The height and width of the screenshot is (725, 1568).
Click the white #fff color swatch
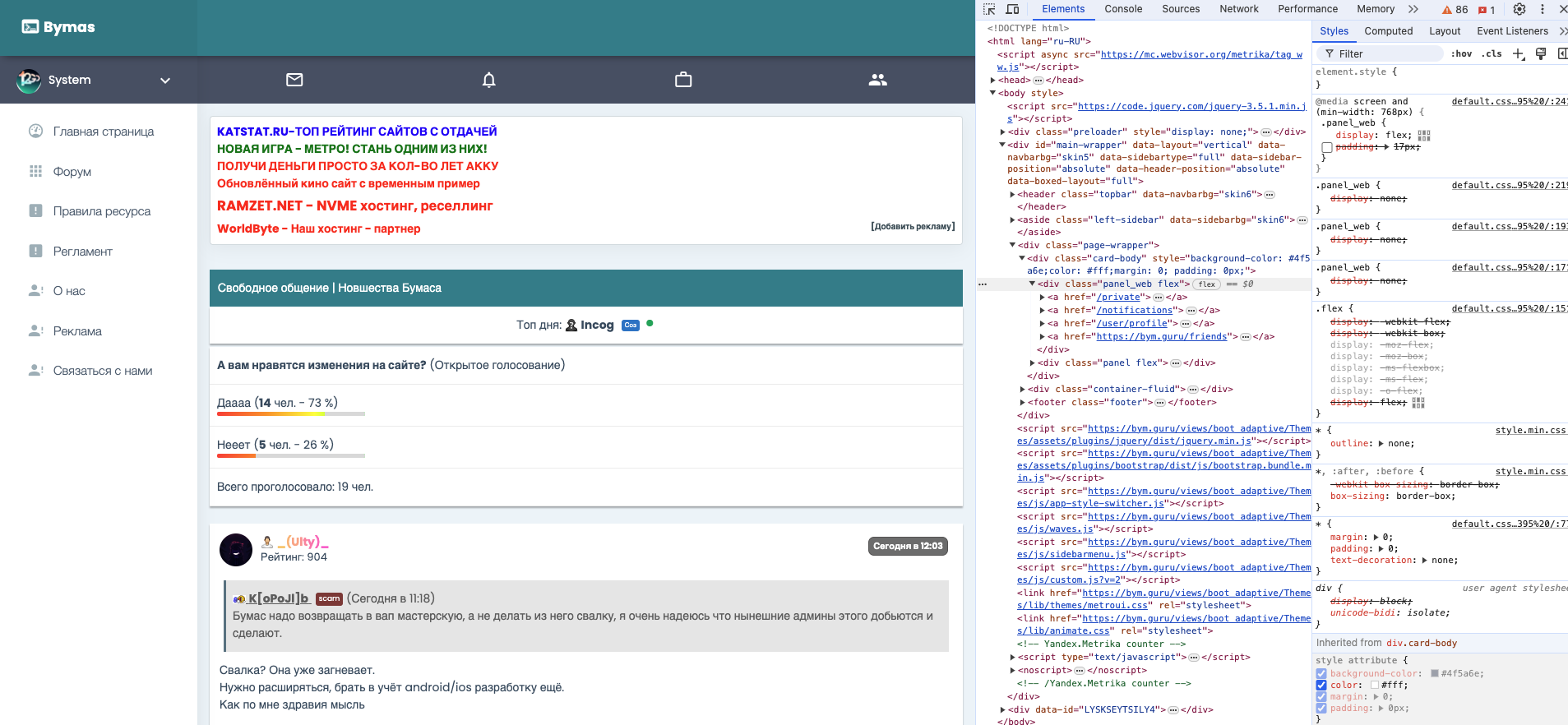(1374, 685)
